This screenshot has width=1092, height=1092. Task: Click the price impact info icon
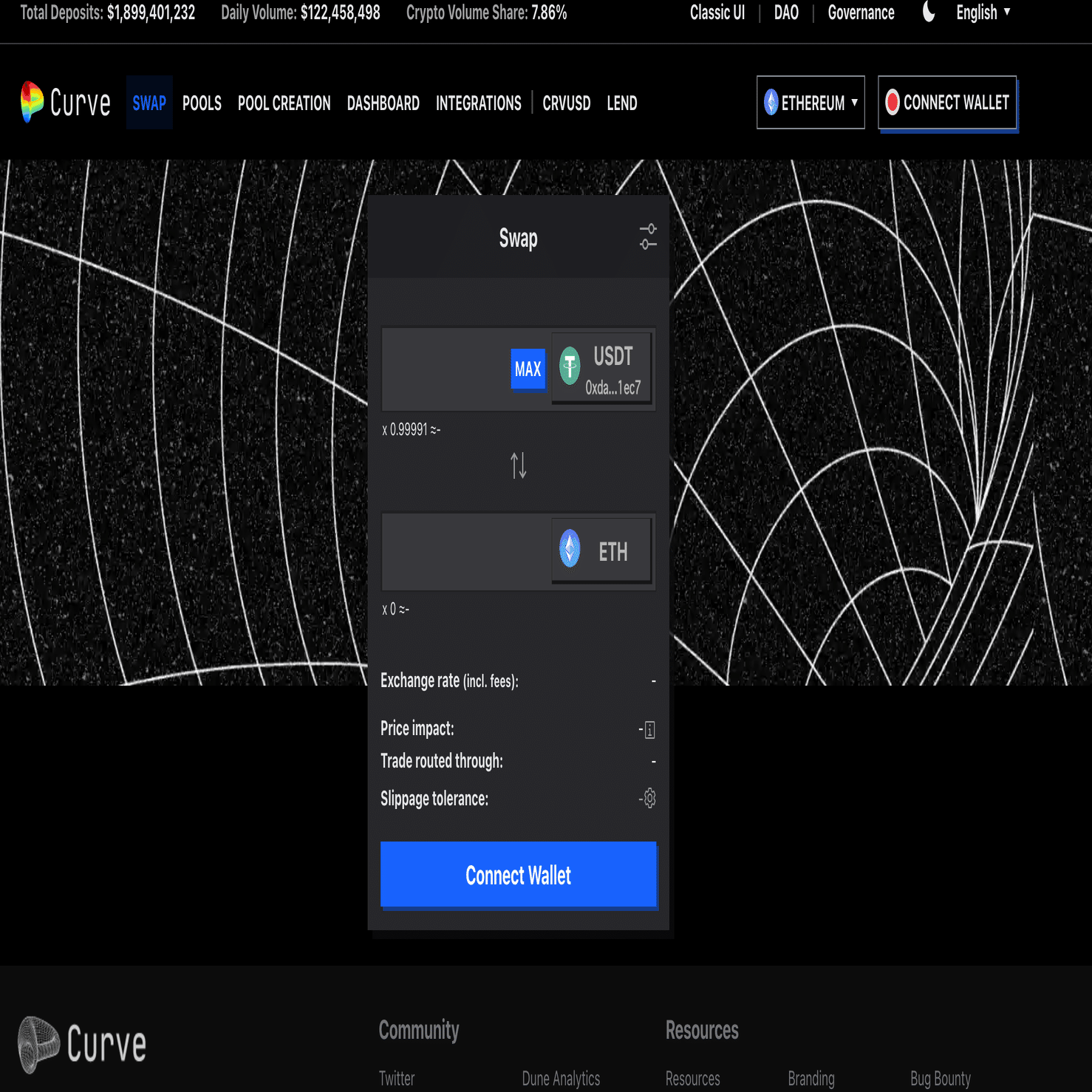pos(649,730)
